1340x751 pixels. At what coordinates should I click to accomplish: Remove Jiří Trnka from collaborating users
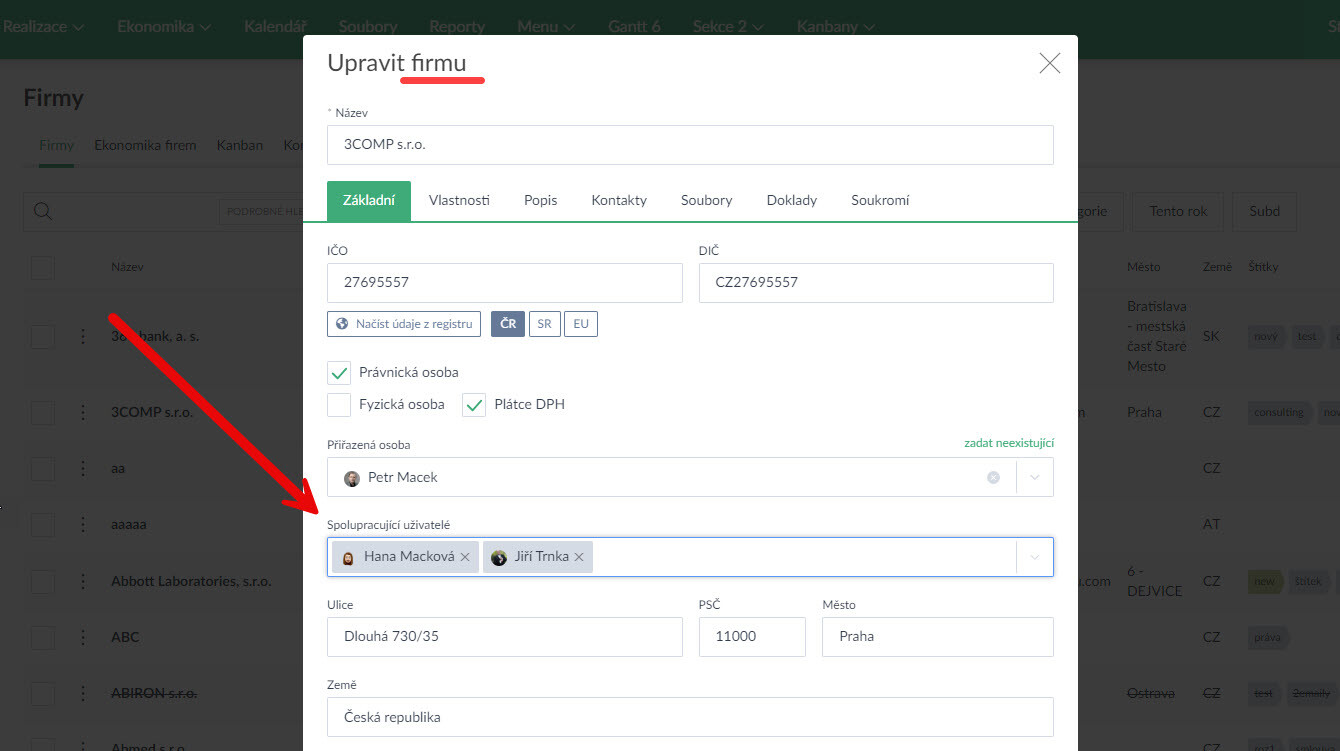[579, 557]
